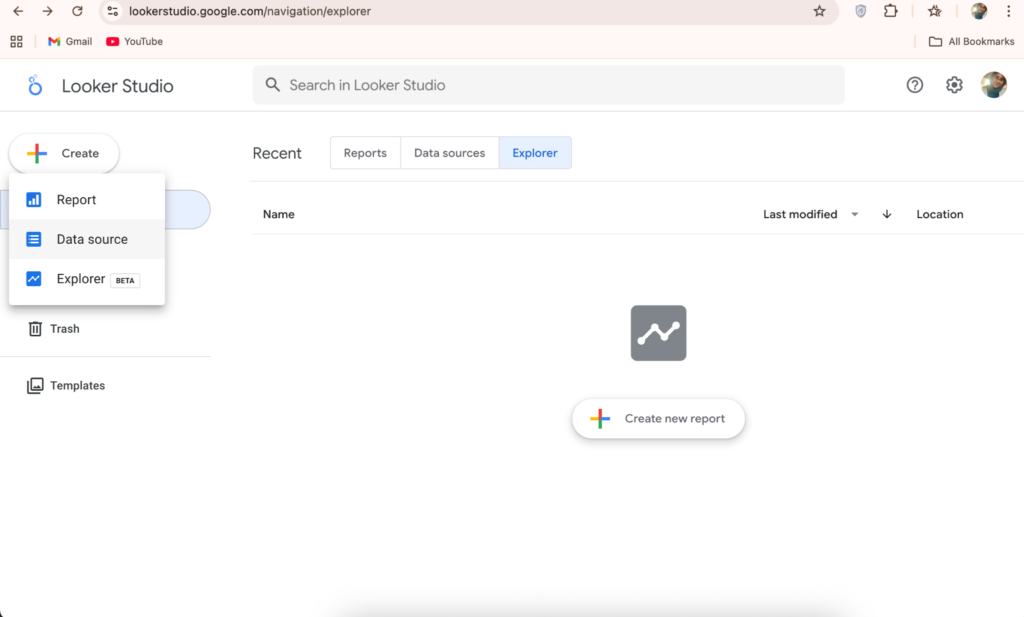Select Explorer BETA from Create menu
1024x617 pixels.
[81, 279]
